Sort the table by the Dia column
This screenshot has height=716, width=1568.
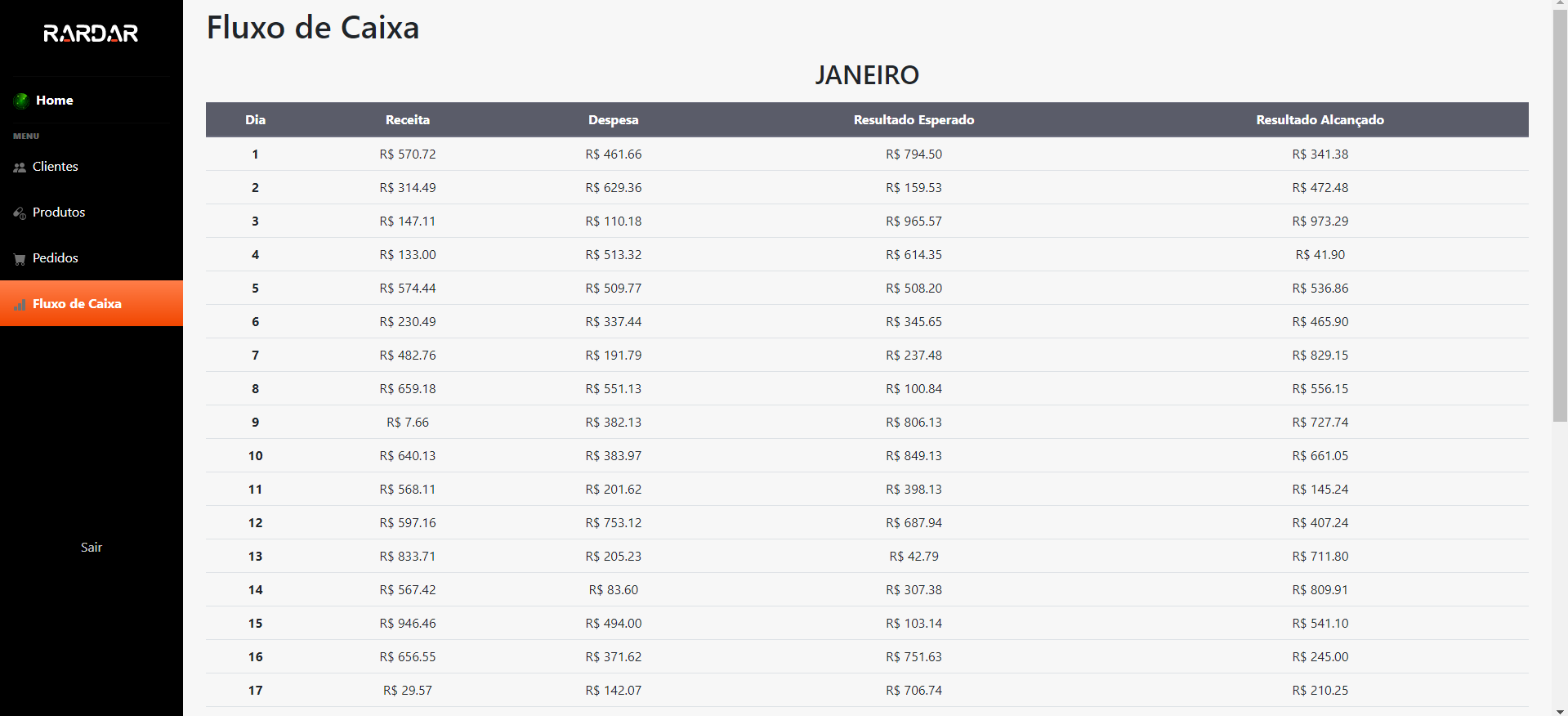tap(255, 119)
